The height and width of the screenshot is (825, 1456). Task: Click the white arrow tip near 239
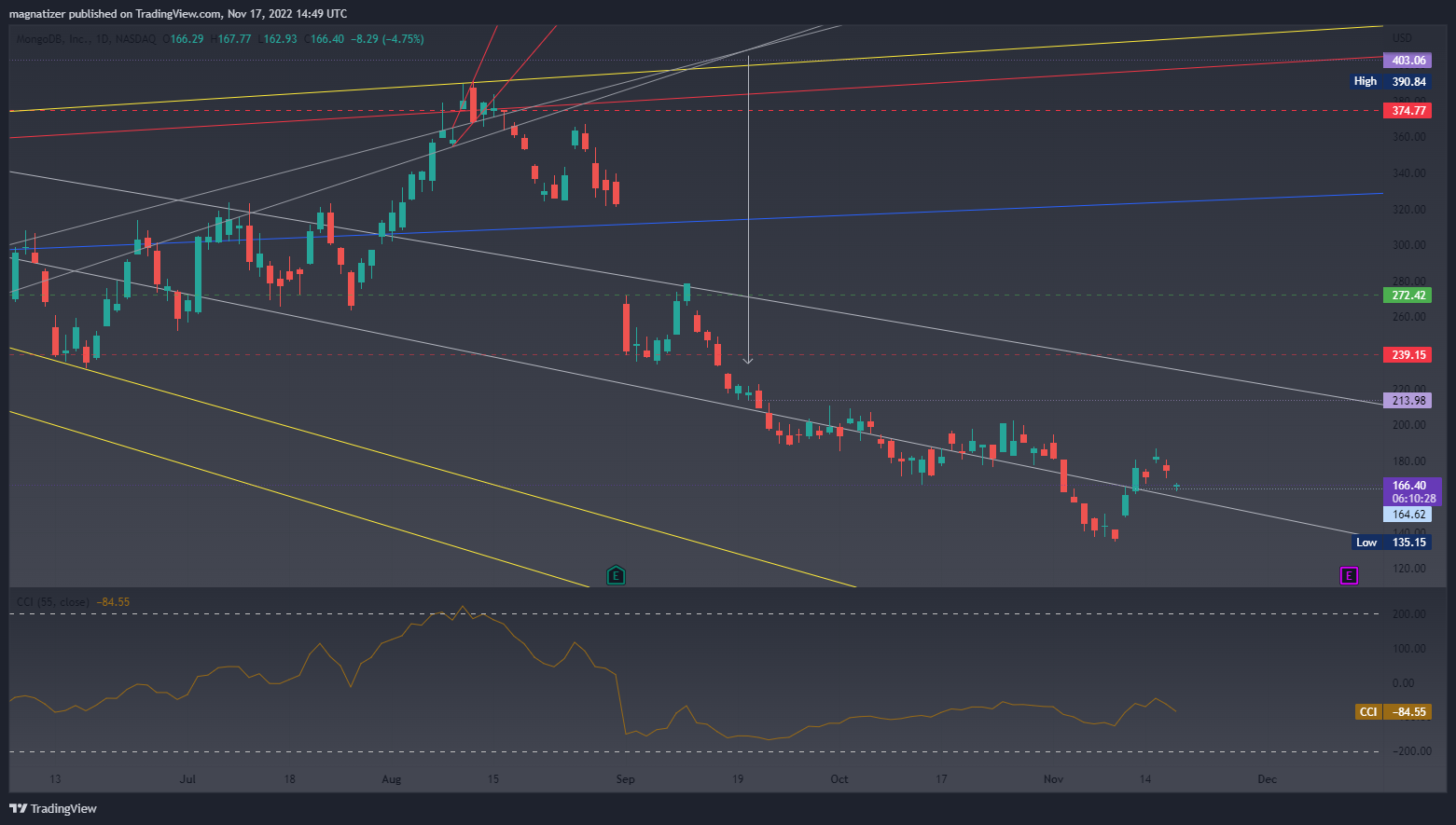click(x=748, y=360)
